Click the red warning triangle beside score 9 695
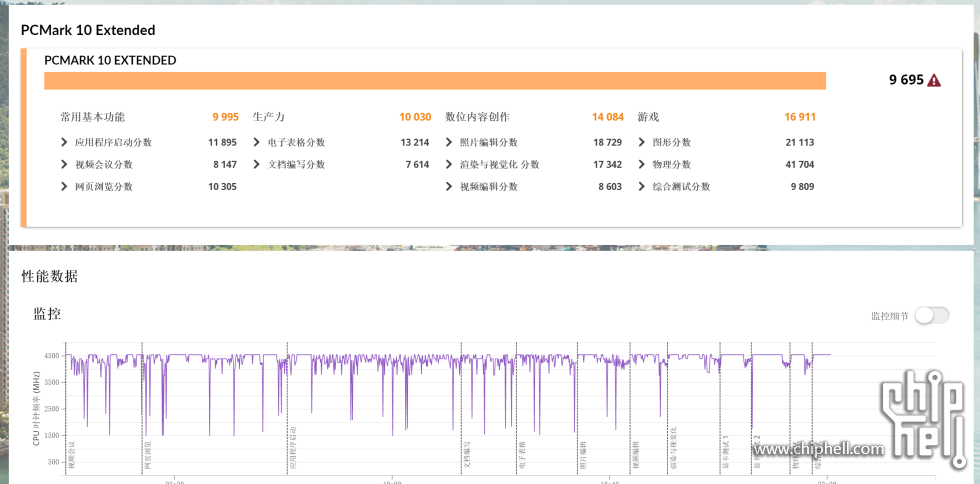Screen dimensions: 980x484 coord(934,80)
